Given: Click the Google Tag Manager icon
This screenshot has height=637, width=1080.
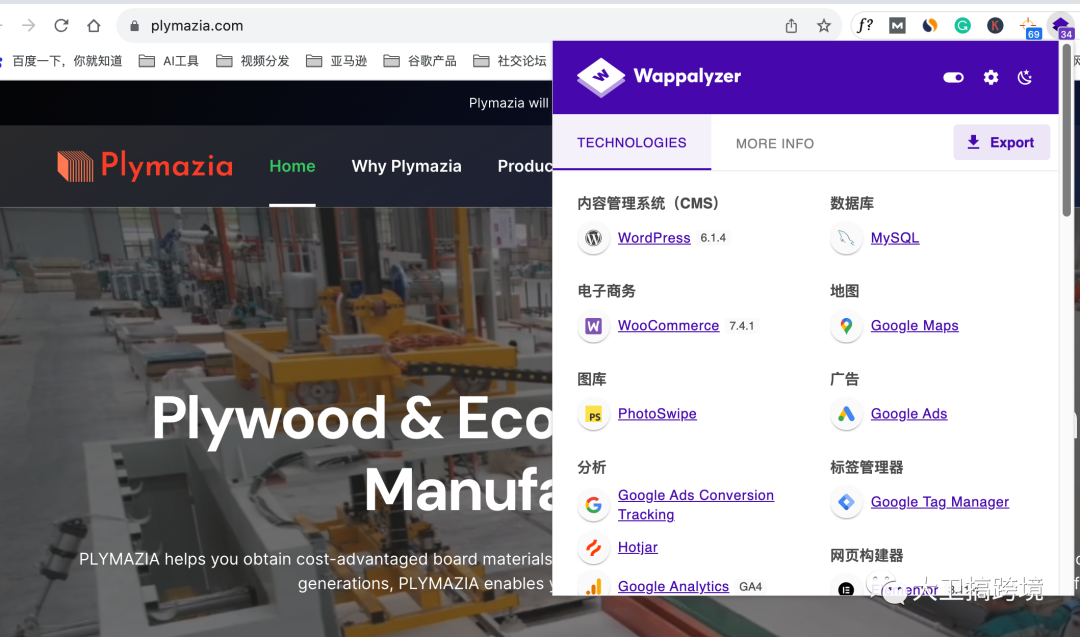Looking at the screenshot, I should click(846, 502).
